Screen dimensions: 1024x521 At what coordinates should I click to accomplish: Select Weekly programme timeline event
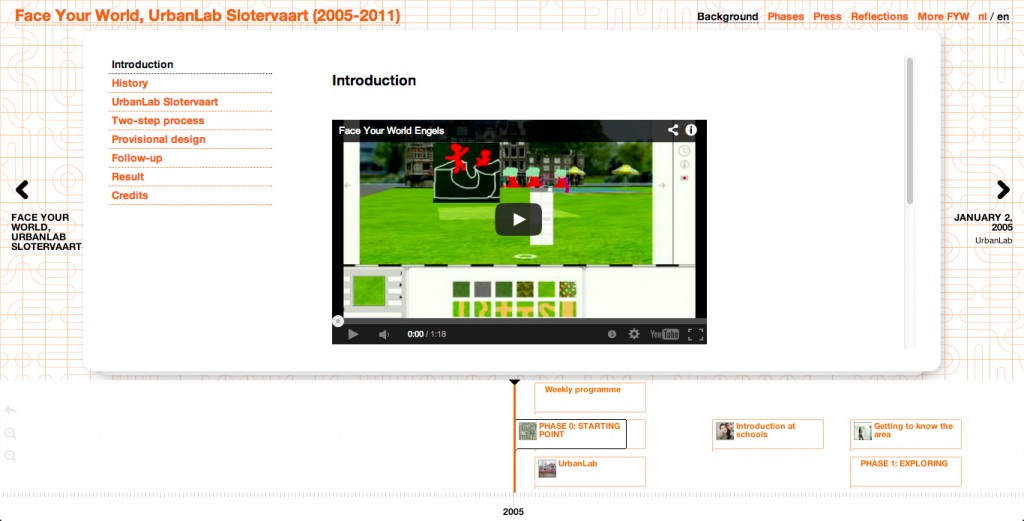coord(590,398)
